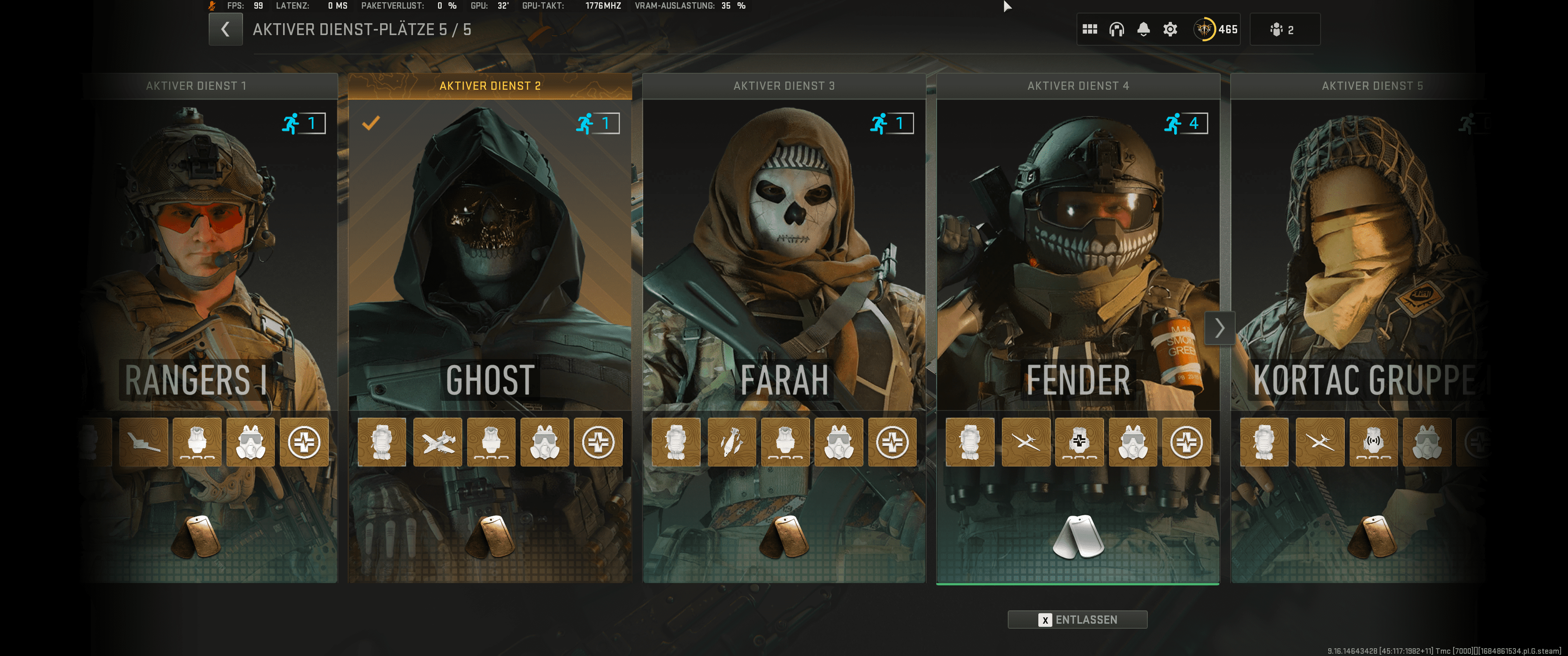Click Ghost's bronze dog tag

pos(490,537)
